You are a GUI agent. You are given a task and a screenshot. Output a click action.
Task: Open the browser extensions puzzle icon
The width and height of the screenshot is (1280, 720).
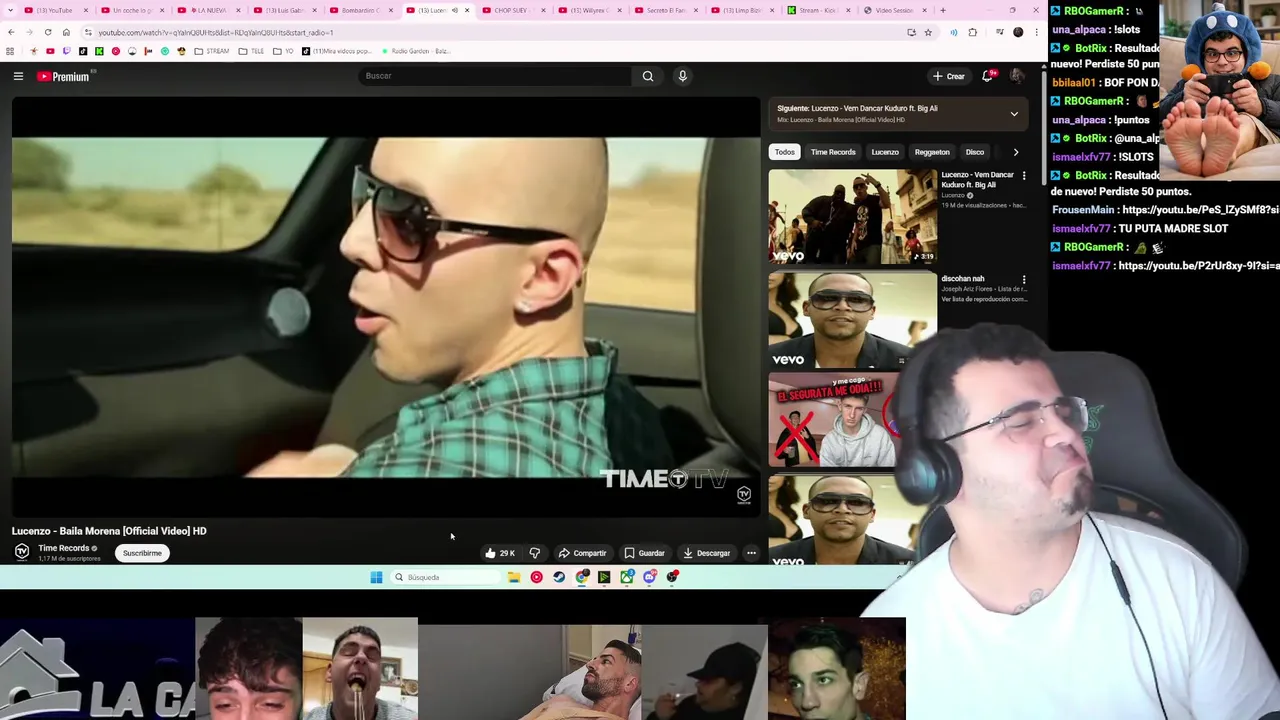pos(972,32)
